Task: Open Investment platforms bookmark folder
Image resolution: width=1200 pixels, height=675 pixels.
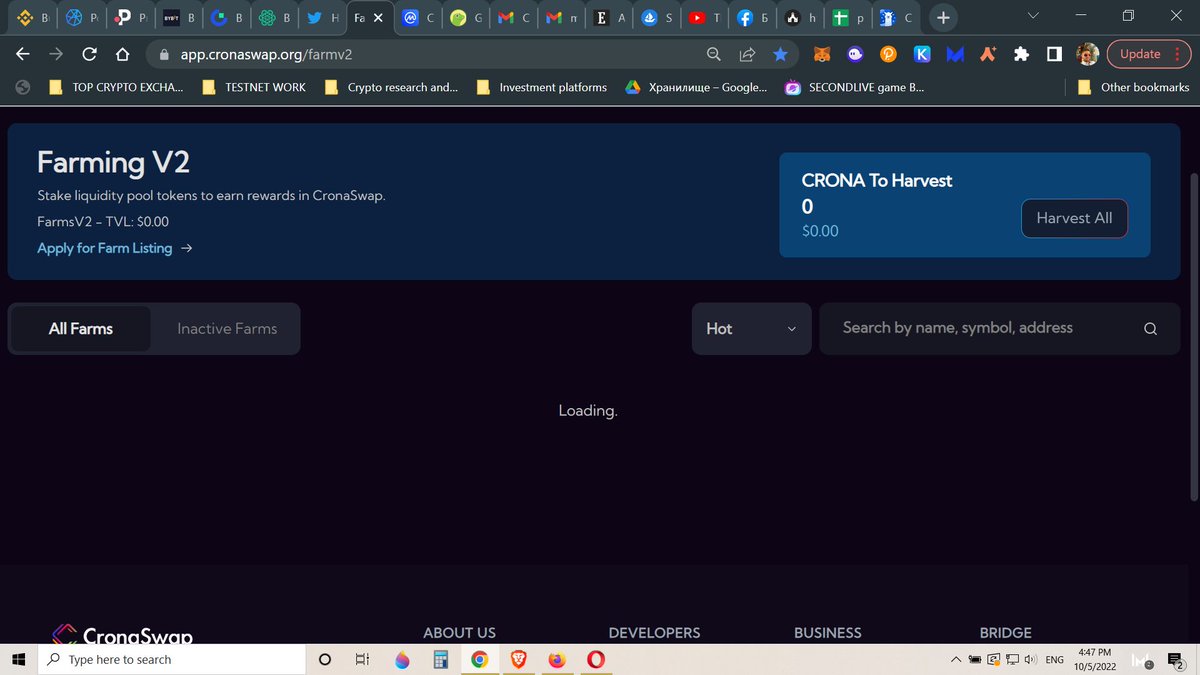Action: point(542,87)
